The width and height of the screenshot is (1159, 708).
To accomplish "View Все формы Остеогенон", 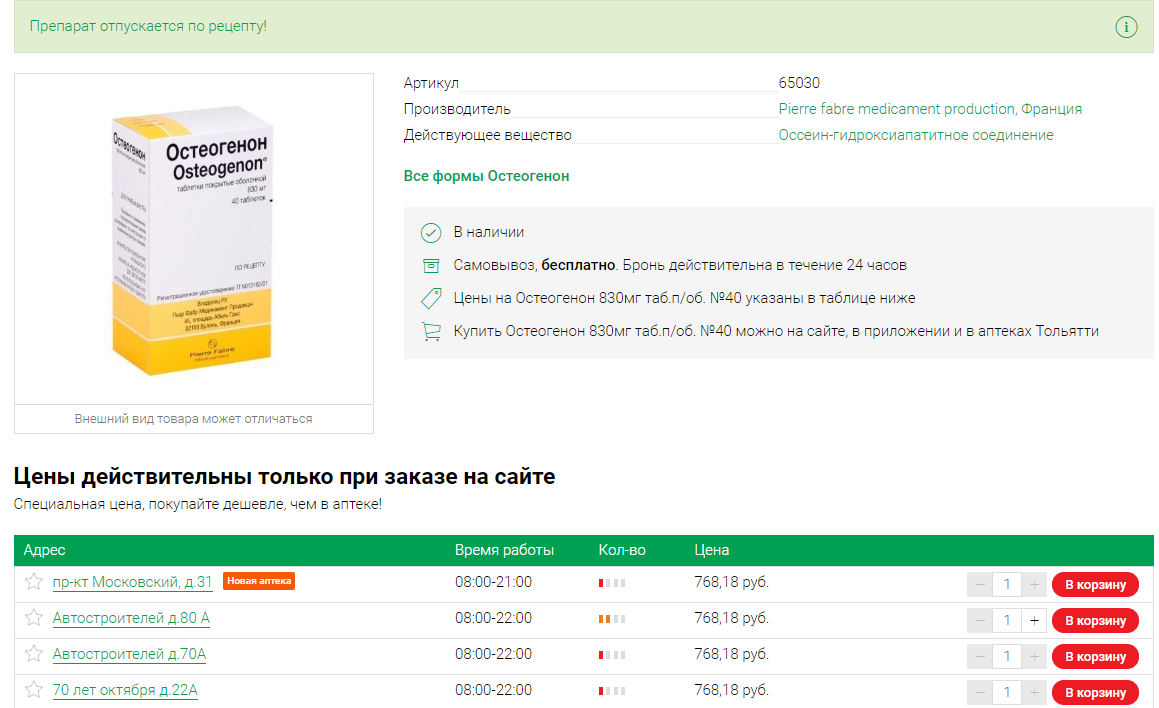I will (486, 176).
